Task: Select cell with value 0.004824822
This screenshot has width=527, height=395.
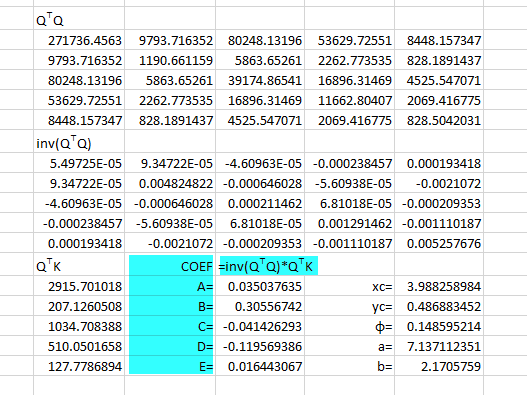Action: click(x=170, y=184)
